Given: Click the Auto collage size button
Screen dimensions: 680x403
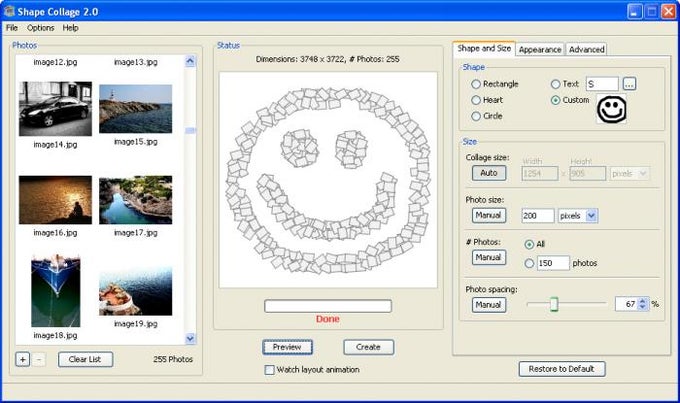Looking at the screenshot, I should [489, 173].
